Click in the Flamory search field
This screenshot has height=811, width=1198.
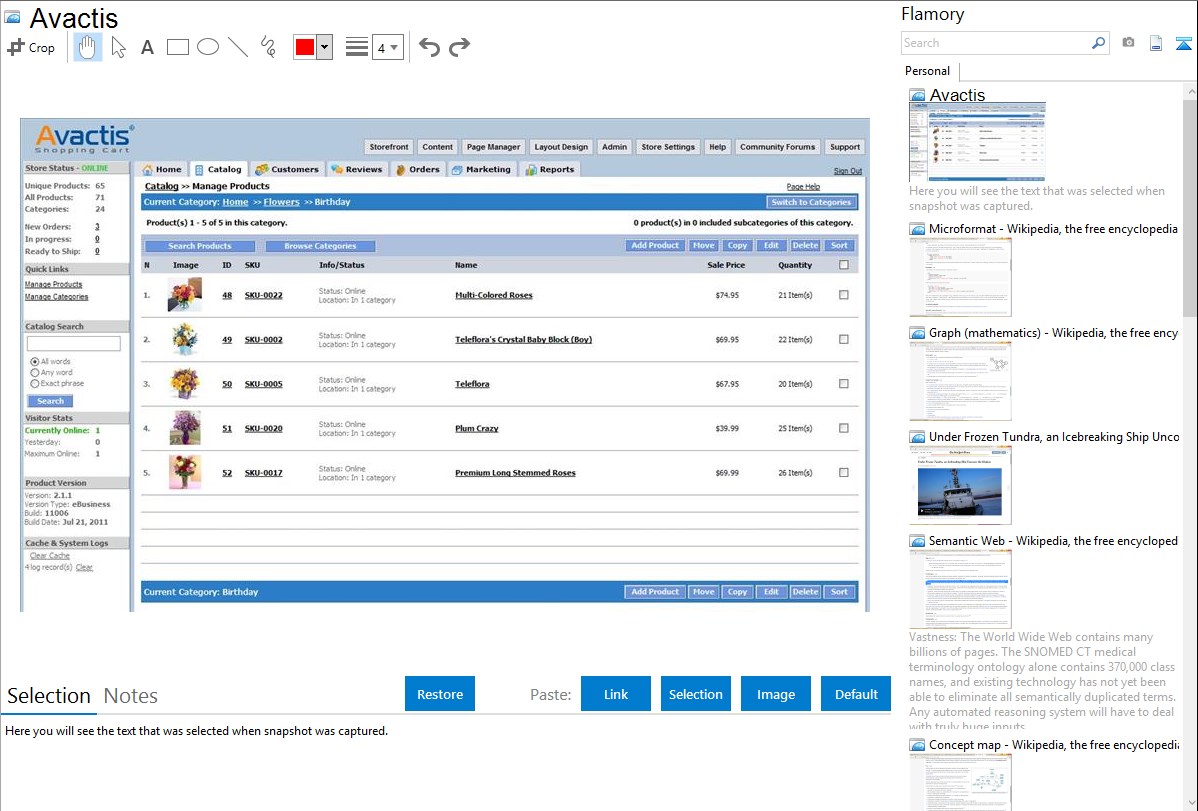[x=995, y=43]
